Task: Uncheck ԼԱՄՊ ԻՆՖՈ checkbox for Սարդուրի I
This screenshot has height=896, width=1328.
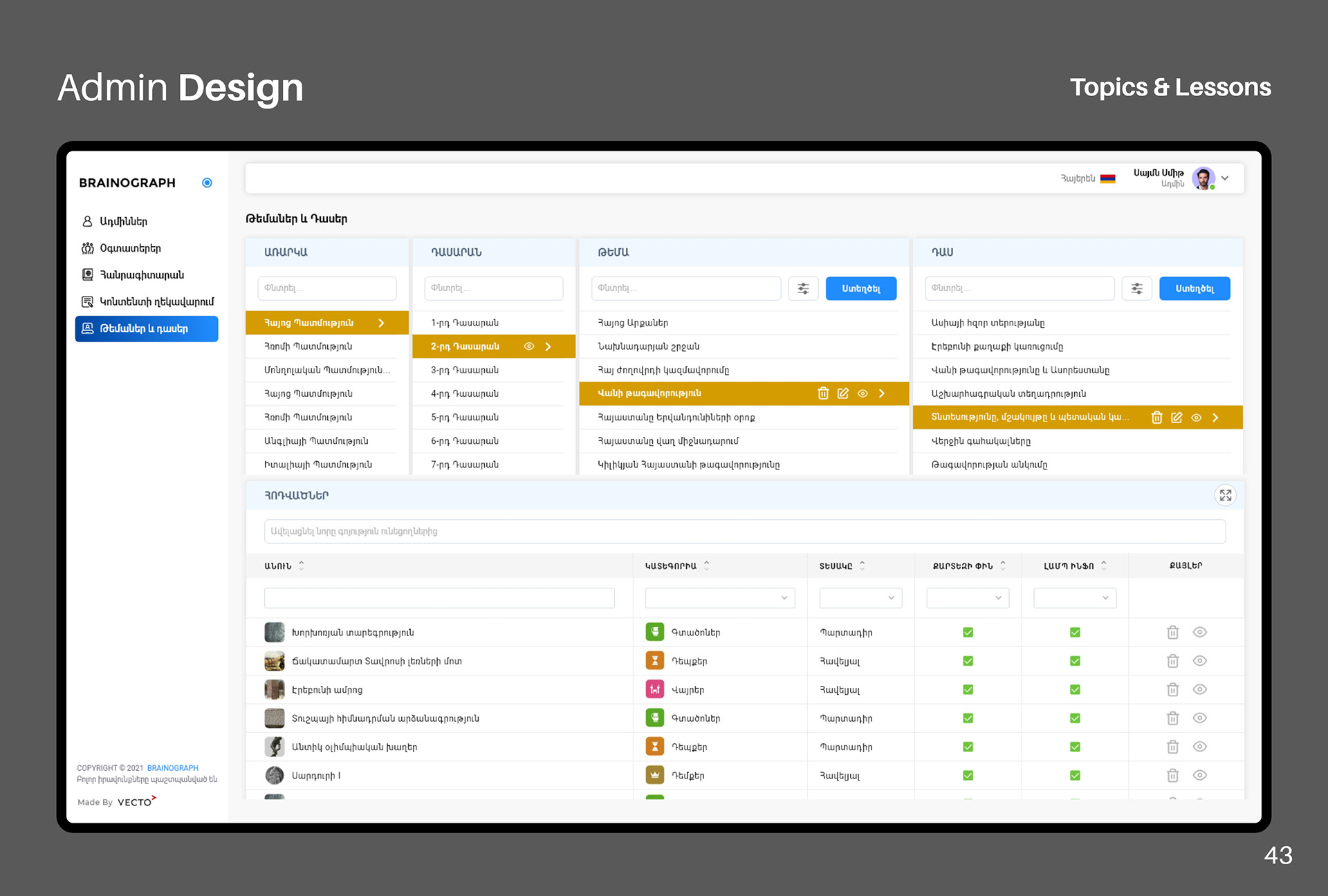Action: coord(1075,776)
